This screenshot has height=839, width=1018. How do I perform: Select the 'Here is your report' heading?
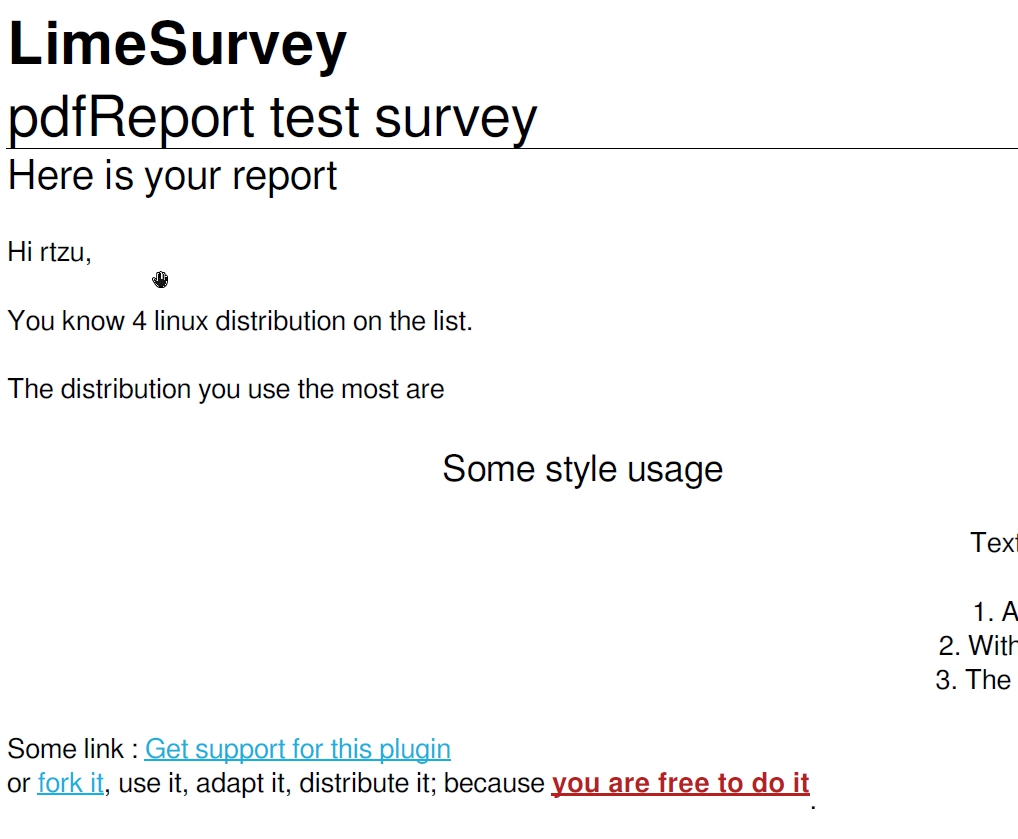pos(172,176)
